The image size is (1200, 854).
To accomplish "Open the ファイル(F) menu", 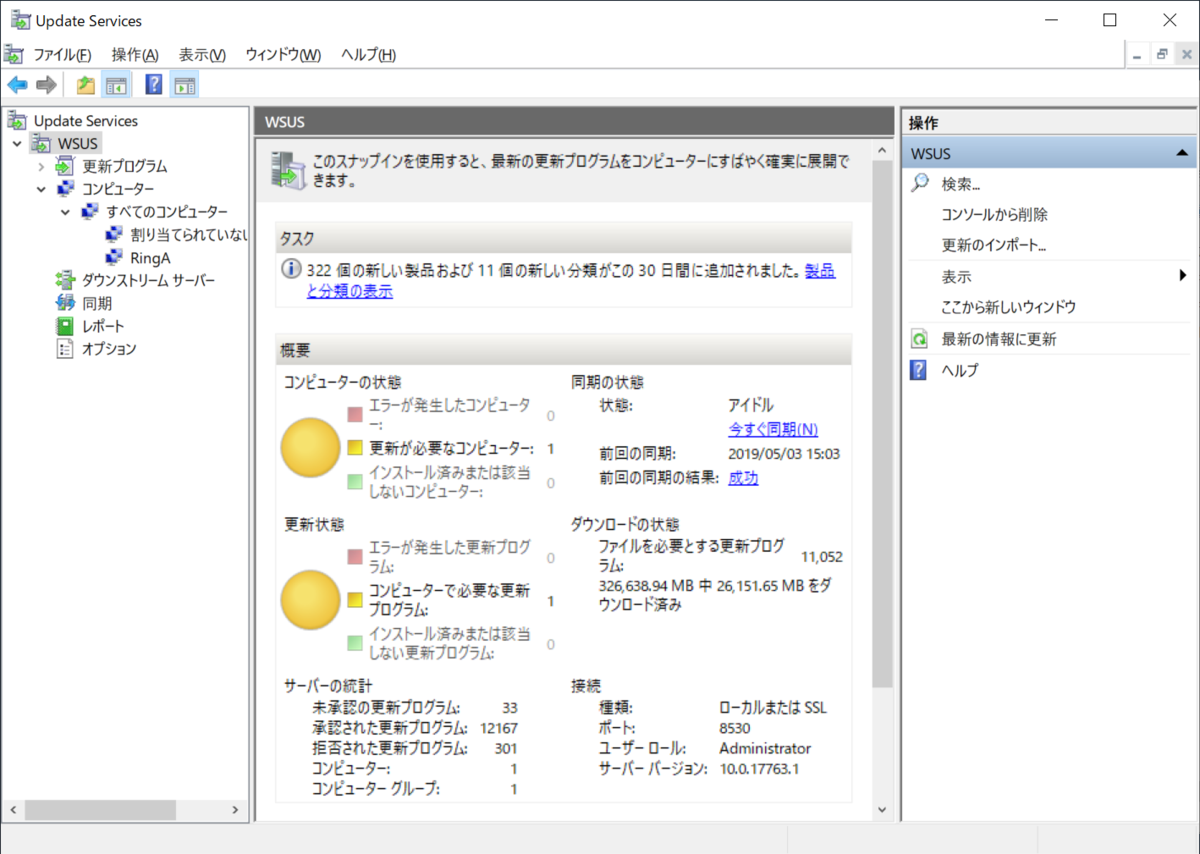I will [x=62, y=55].
